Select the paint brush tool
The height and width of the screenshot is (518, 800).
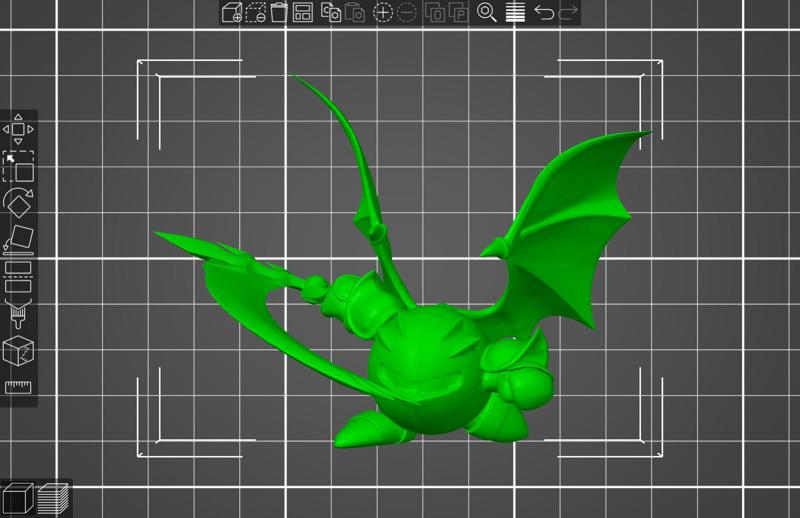coord(18,313)
